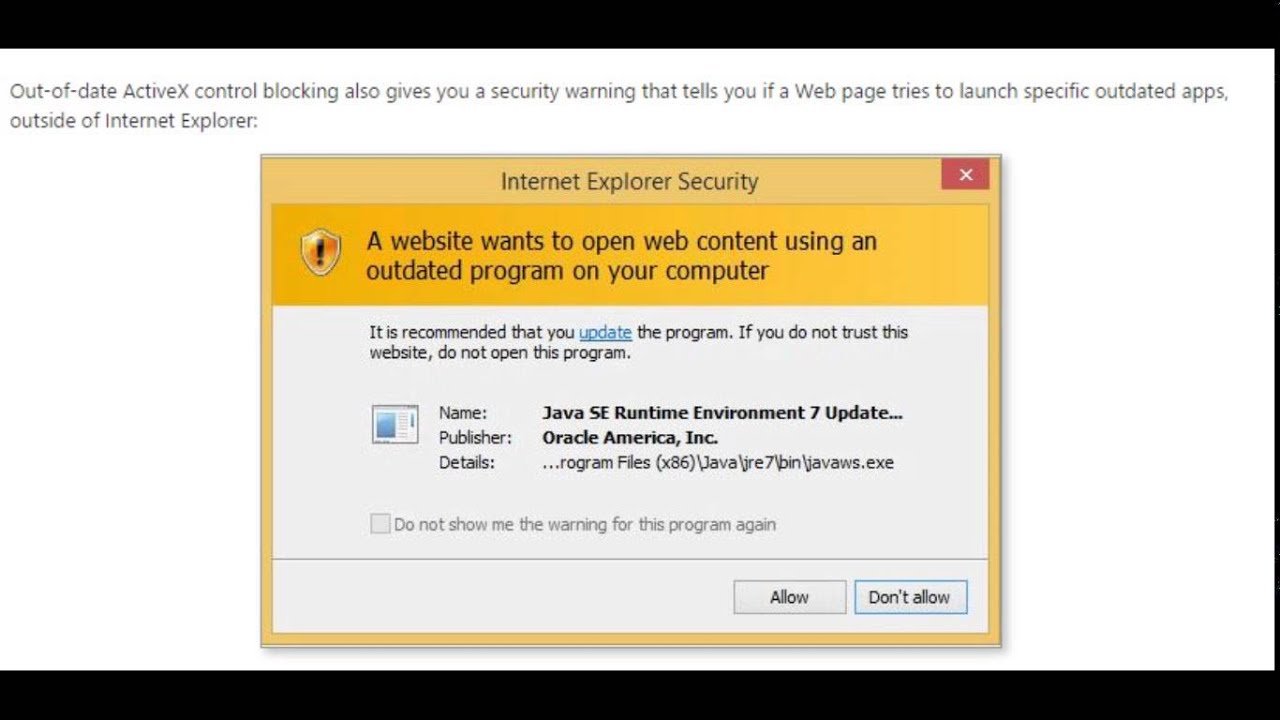
Task: Click the 'Internet Explorer Security' title bar
Action: (x=629, y=181)
